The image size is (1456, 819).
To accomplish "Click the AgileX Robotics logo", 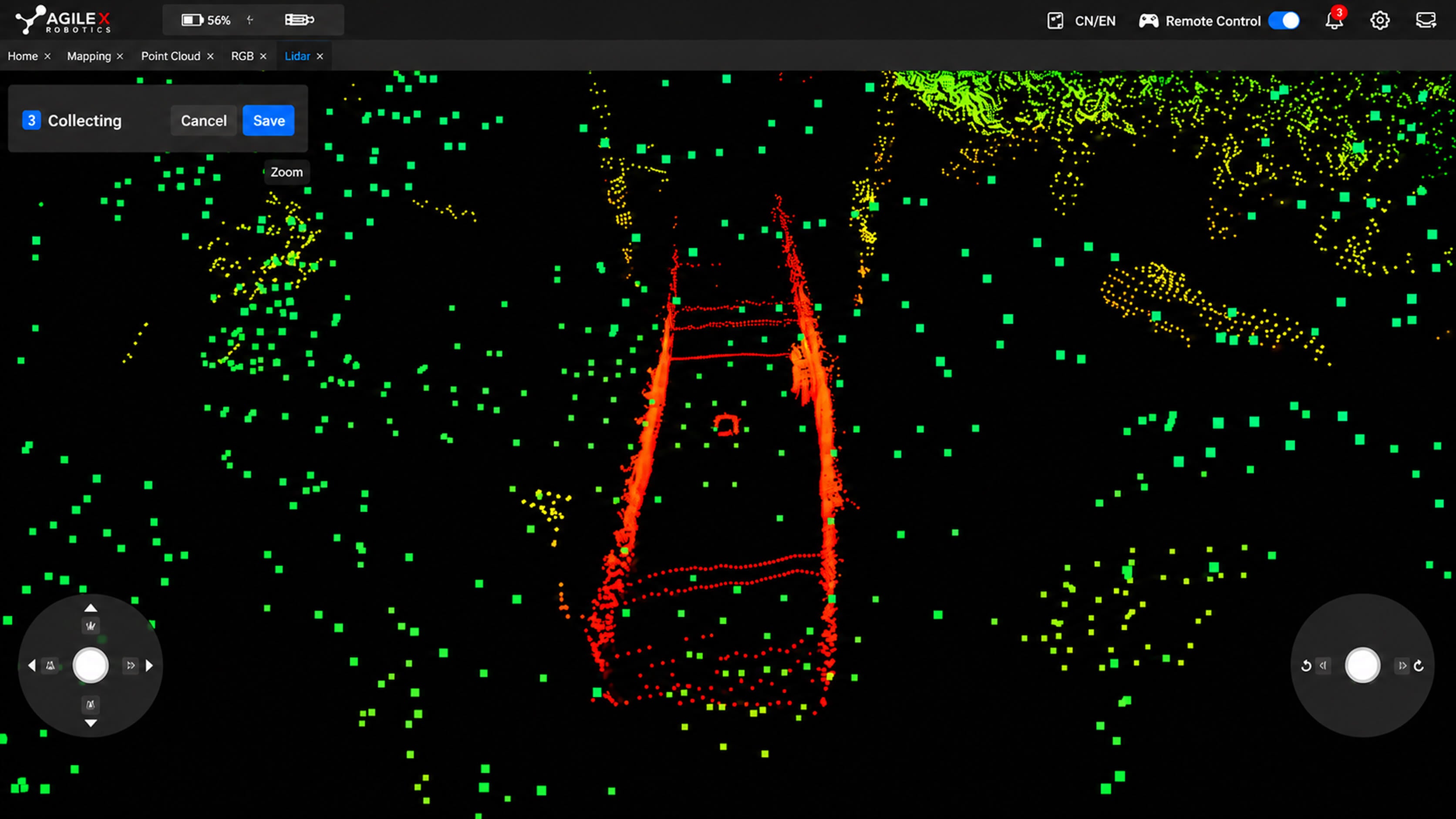I will [63, 20].
